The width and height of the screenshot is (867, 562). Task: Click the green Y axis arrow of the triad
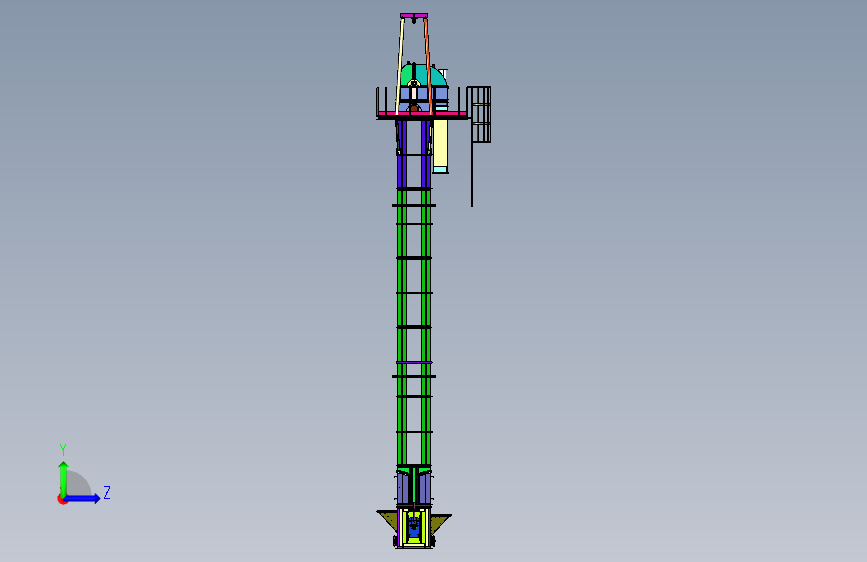[64, 478]
